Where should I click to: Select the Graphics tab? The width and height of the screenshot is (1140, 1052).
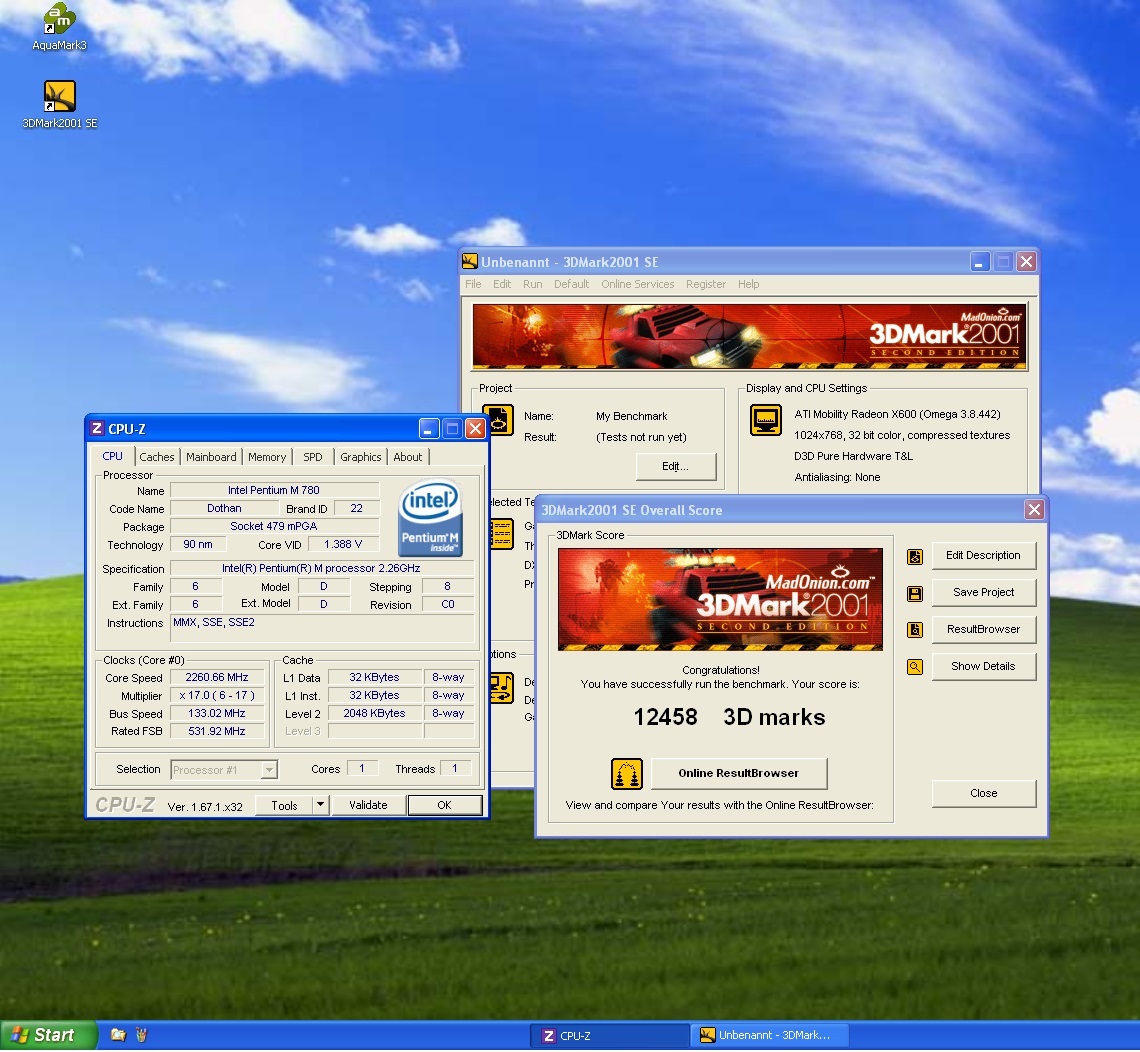click(x=361, y=457)
